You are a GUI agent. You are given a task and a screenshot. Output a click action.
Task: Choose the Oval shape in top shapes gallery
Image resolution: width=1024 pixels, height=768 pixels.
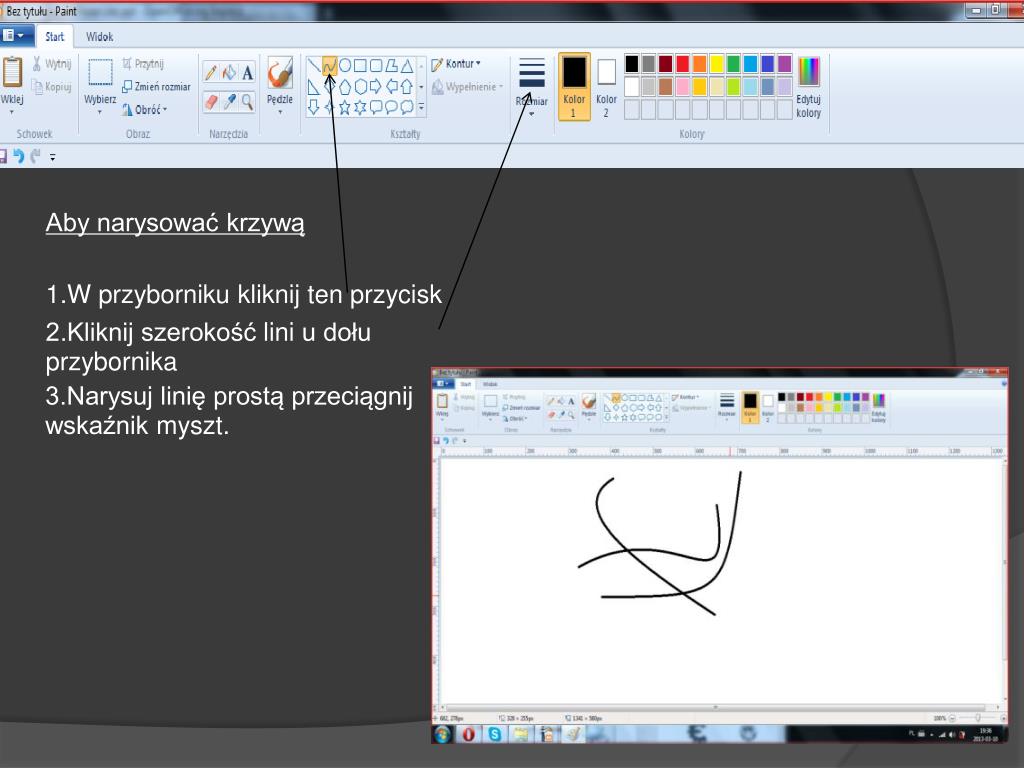[x=345, y=65]
